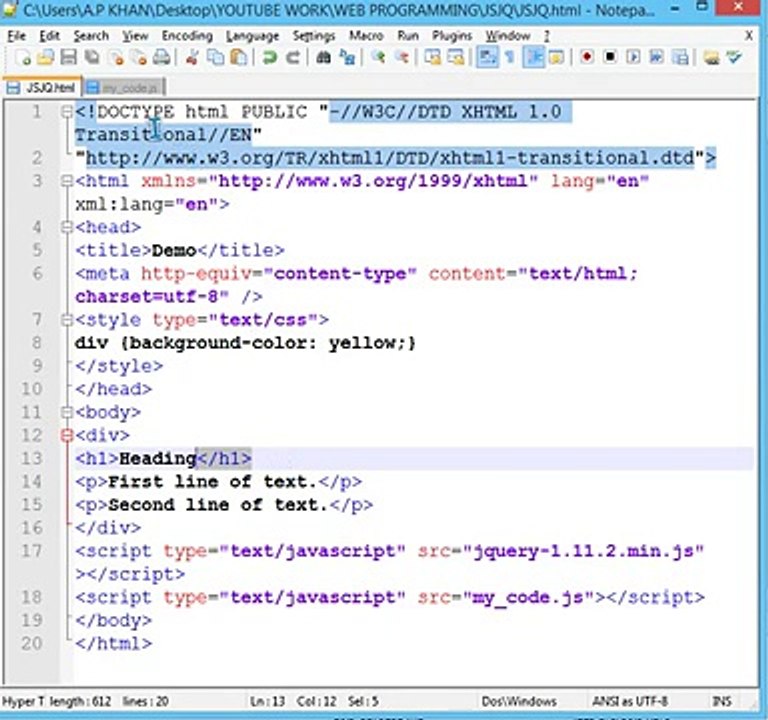Click the 'div {background-color: yellow;}' line

pos(245,343)
